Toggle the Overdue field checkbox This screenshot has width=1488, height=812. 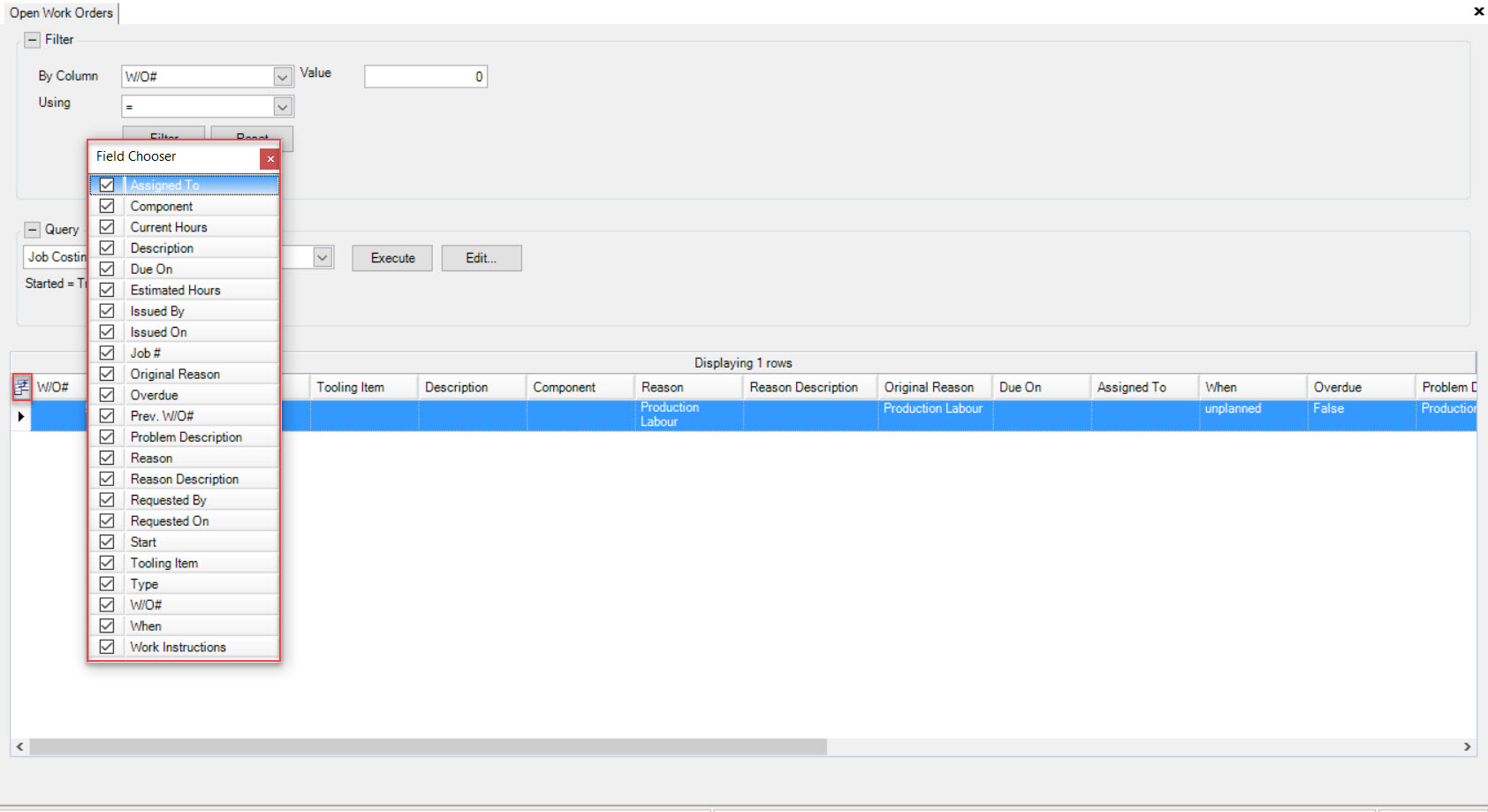(x=107, y=395)
